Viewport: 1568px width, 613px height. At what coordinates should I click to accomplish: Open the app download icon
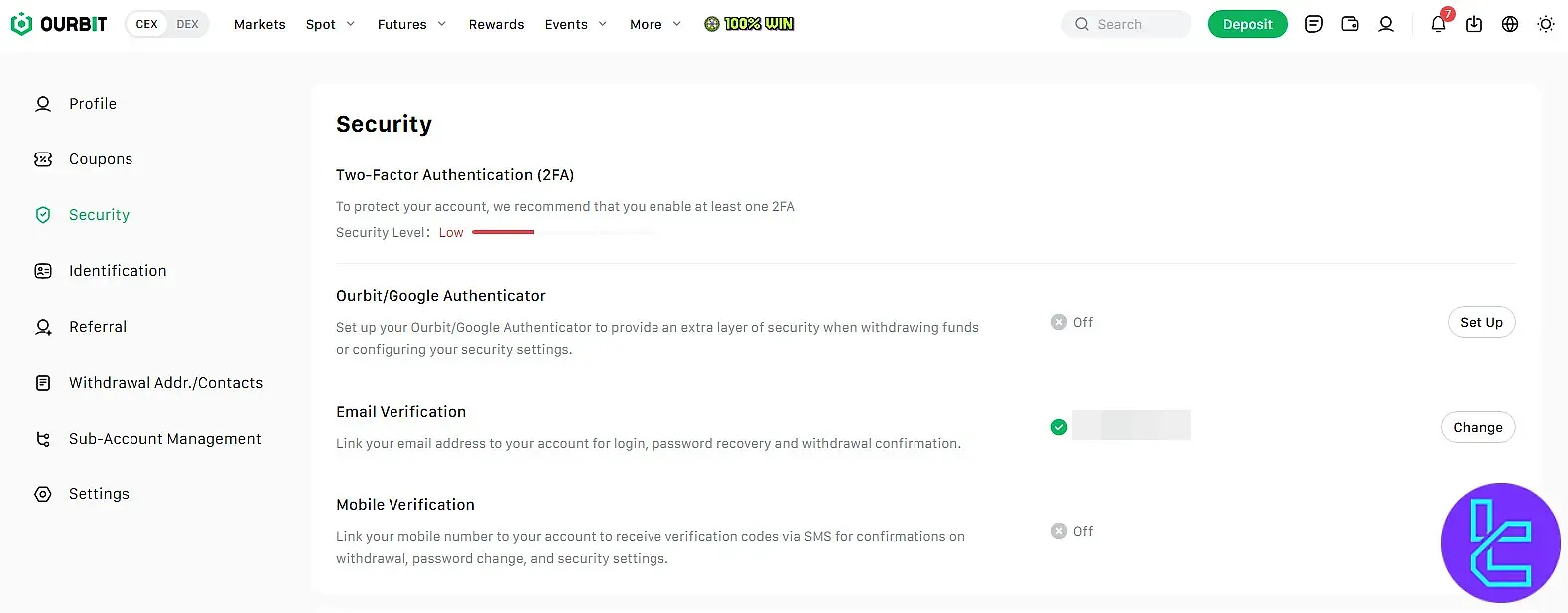click(1475, 23)
